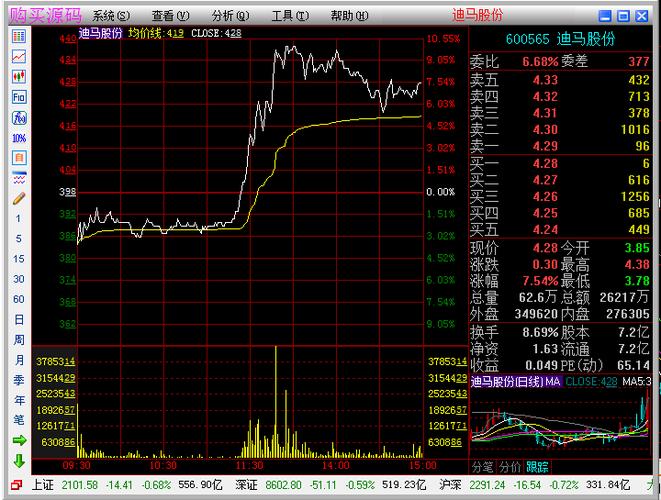
Task: Click the green down arrow icon
Action: point(19,461)
